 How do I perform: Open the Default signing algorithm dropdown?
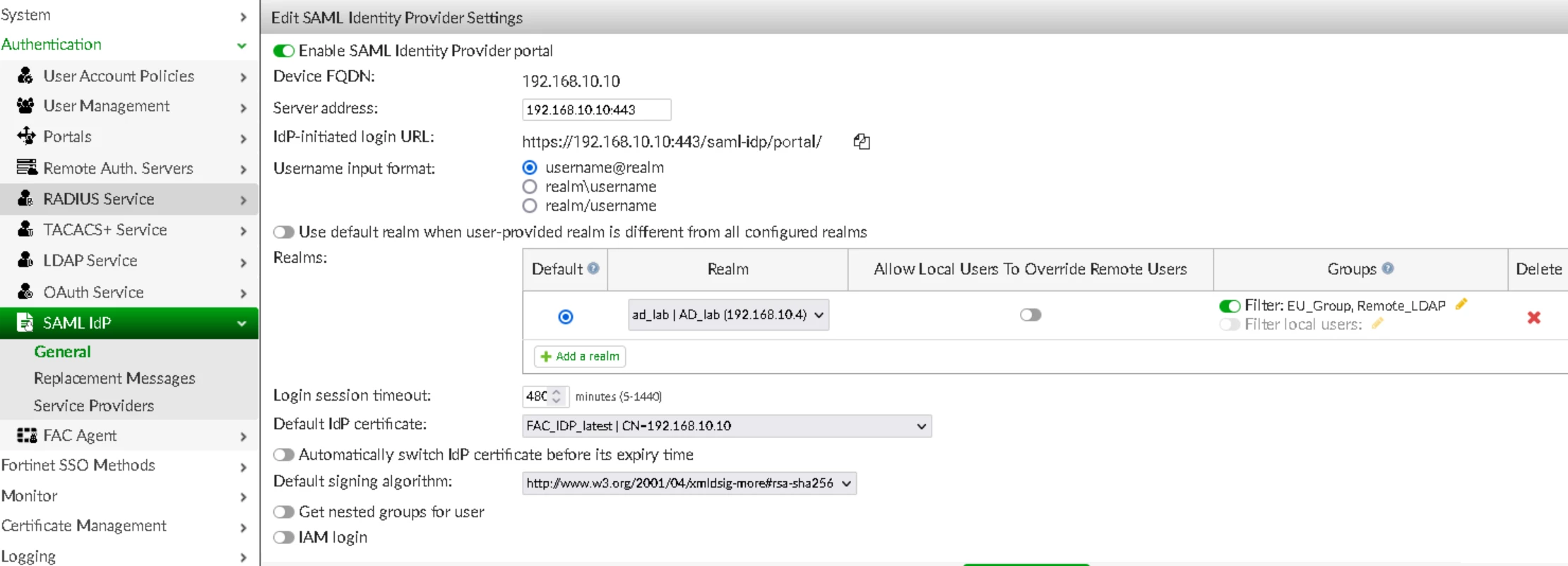click(x=689, y=483)
